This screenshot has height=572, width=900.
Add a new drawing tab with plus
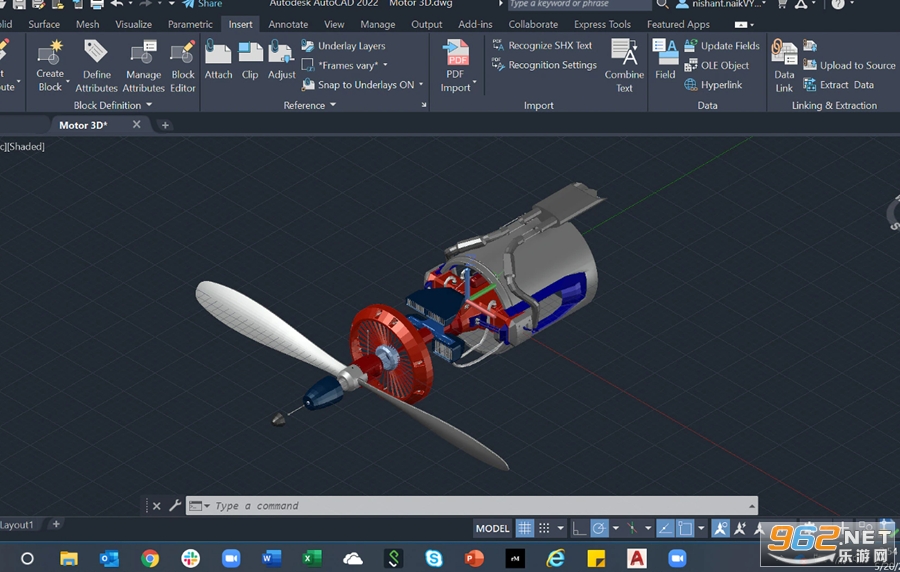(165, 125)
